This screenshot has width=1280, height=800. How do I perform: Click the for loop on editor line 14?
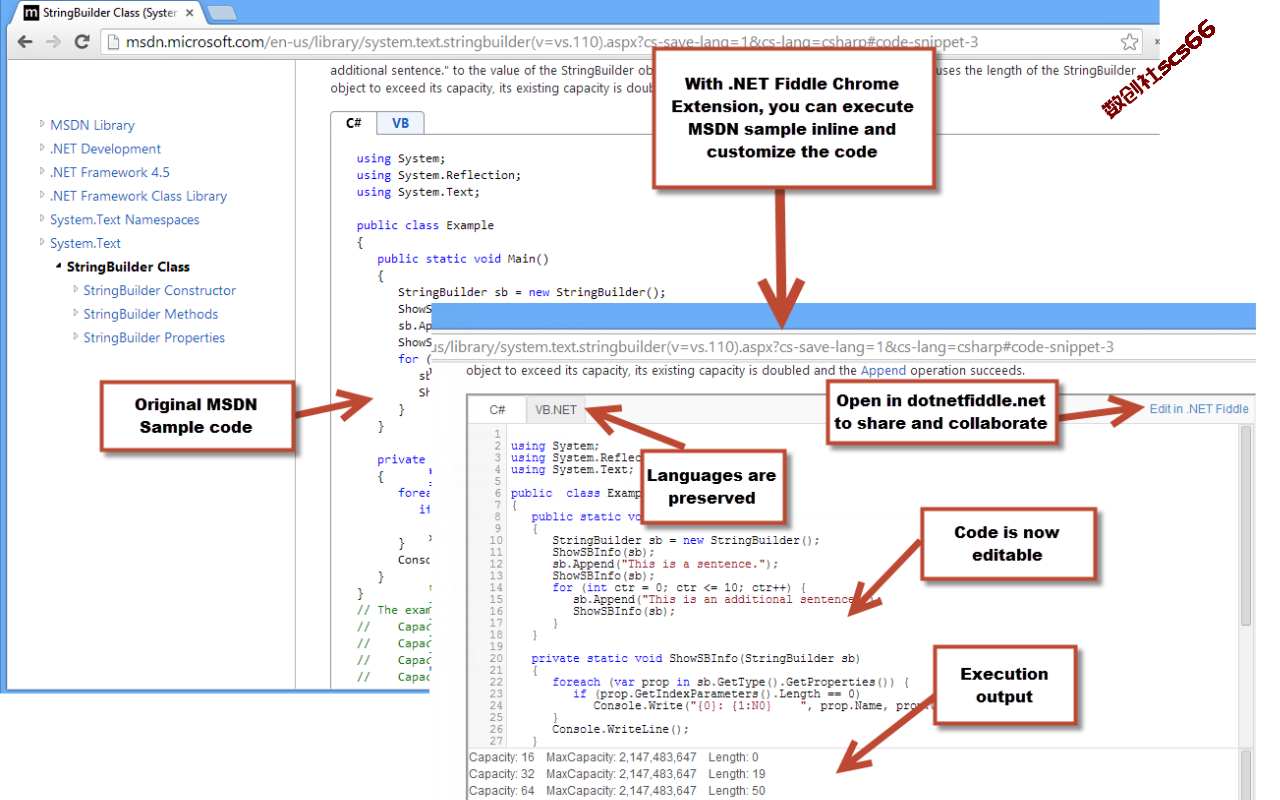point(679,587)
